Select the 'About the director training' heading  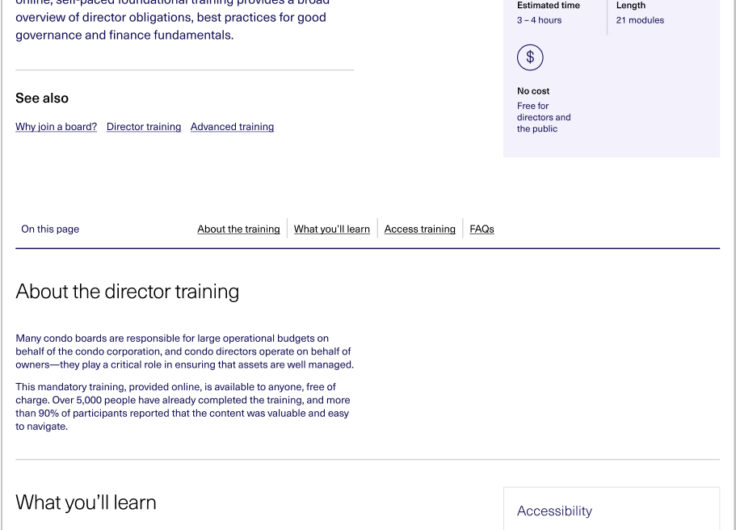point(127,292)
